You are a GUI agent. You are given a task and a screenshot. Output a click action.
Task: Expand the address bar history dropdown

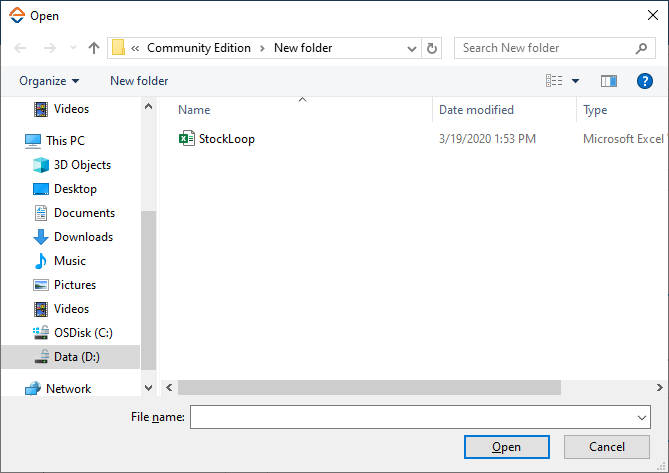pyautogui.click(x=413, y=48)
